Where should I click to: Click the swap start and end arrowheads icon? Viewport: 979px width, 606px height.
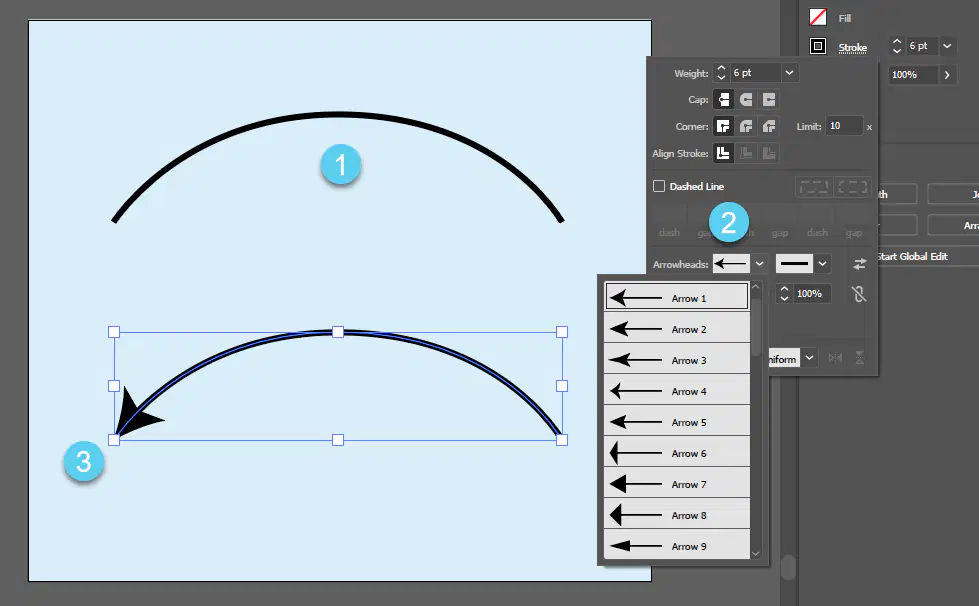click(x=860, y=264)
